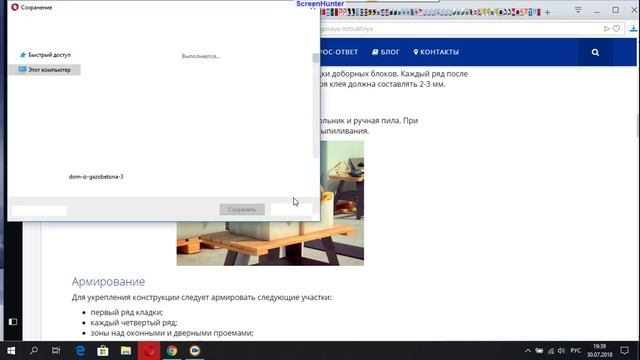Open the taskbar clock showing 19:39
Viewport: 640px width, 360px height.
[x=600, y=351]
